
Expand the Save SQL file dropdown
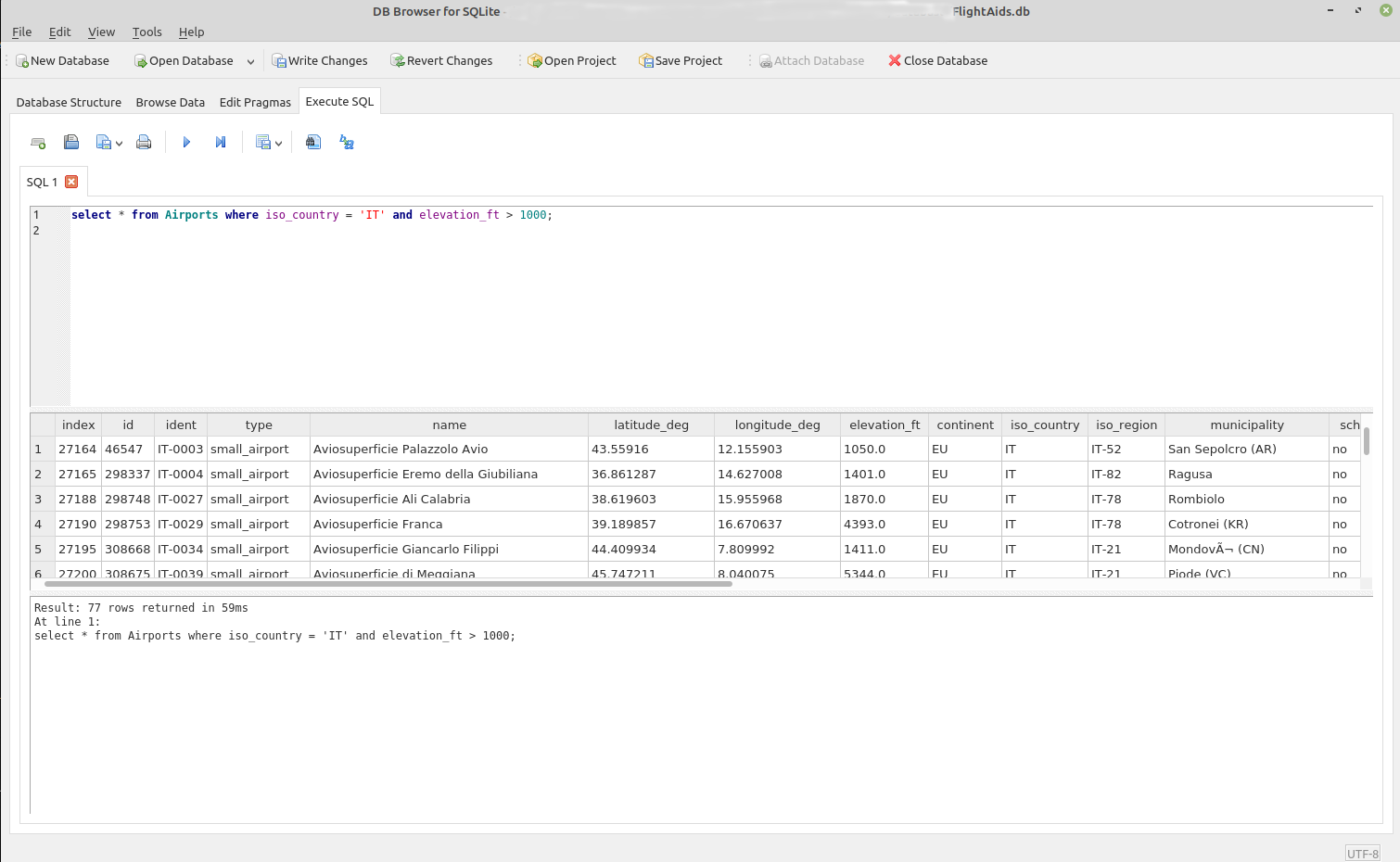pyautogui.click(x=119, y=144)
